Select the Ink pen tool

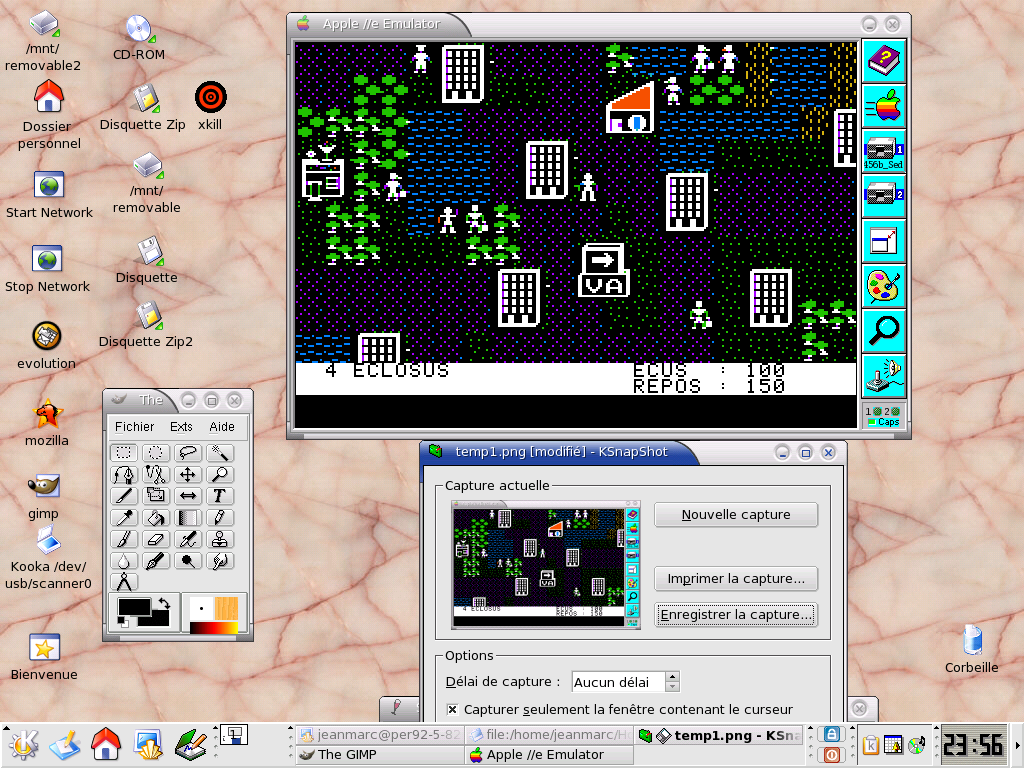point(155,560)
